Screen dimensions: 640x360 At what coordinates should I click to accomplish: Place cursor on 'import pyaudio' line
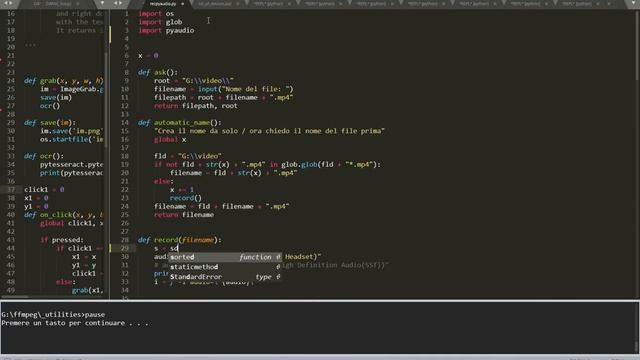166,31
